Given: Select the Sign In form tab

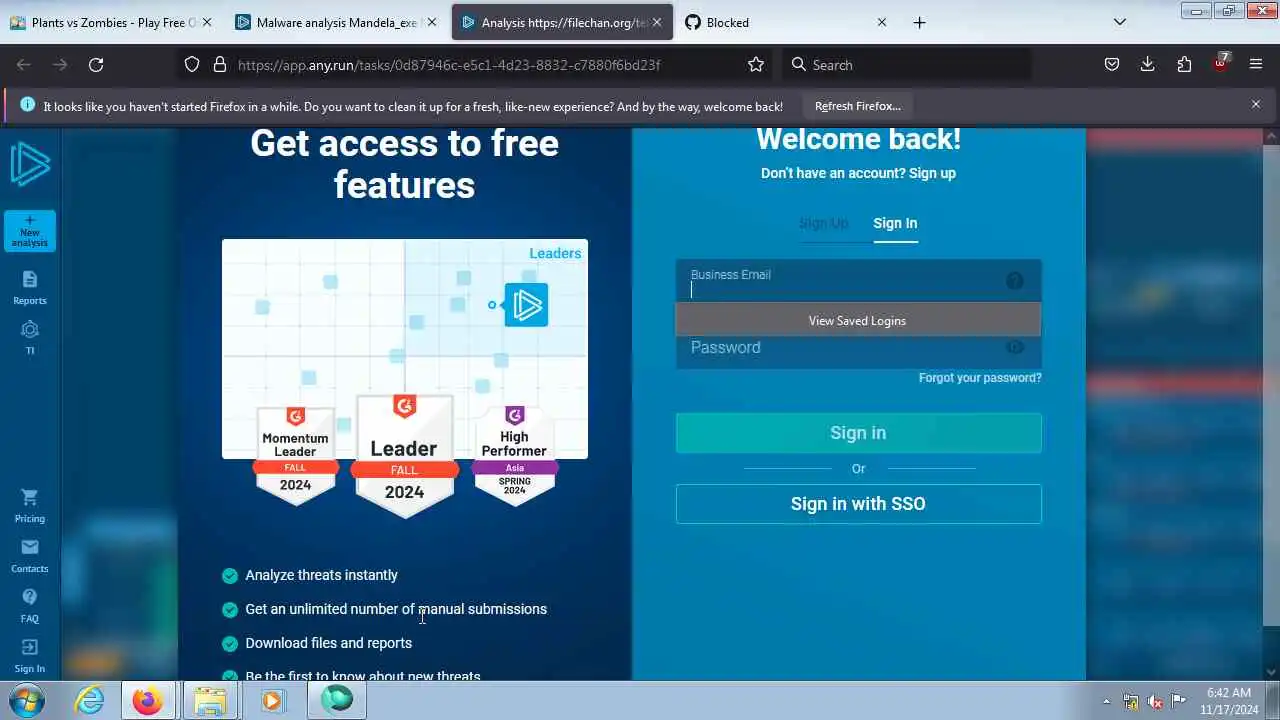Looking at the screenshot, I should click(x=895, y=223).
